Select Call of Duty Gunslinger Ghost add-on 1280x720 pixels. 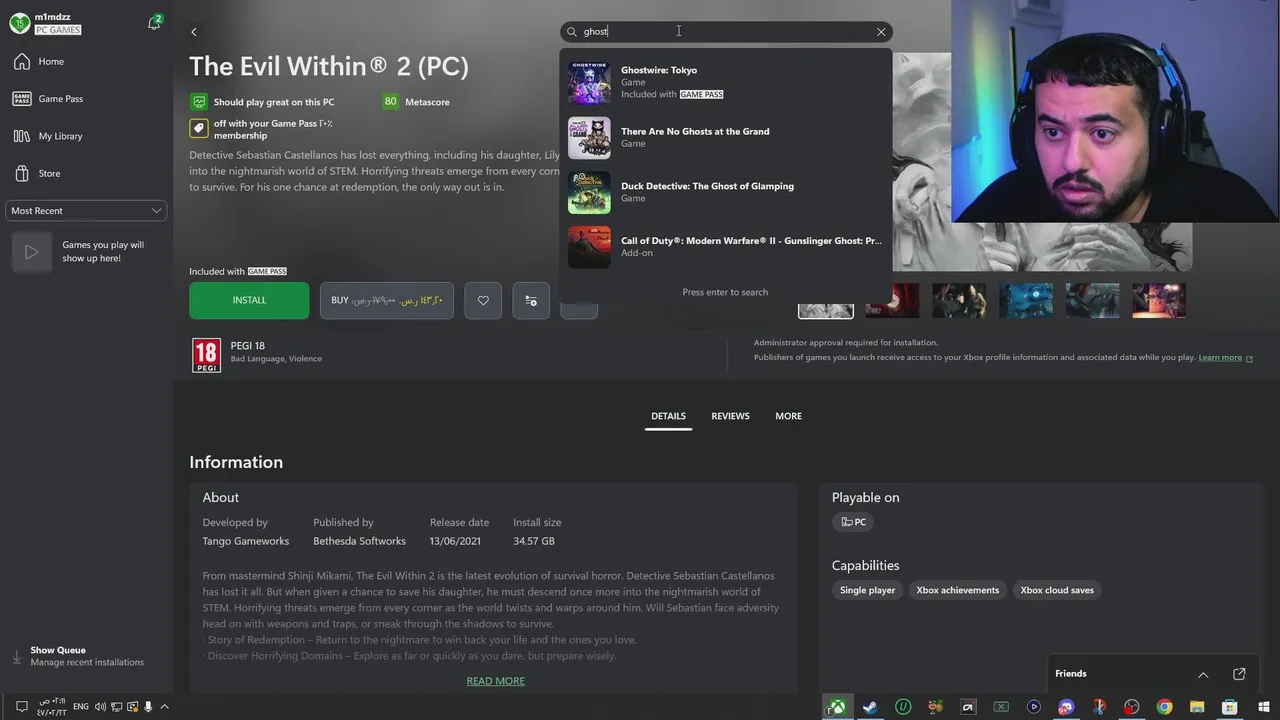coord(726,247)
